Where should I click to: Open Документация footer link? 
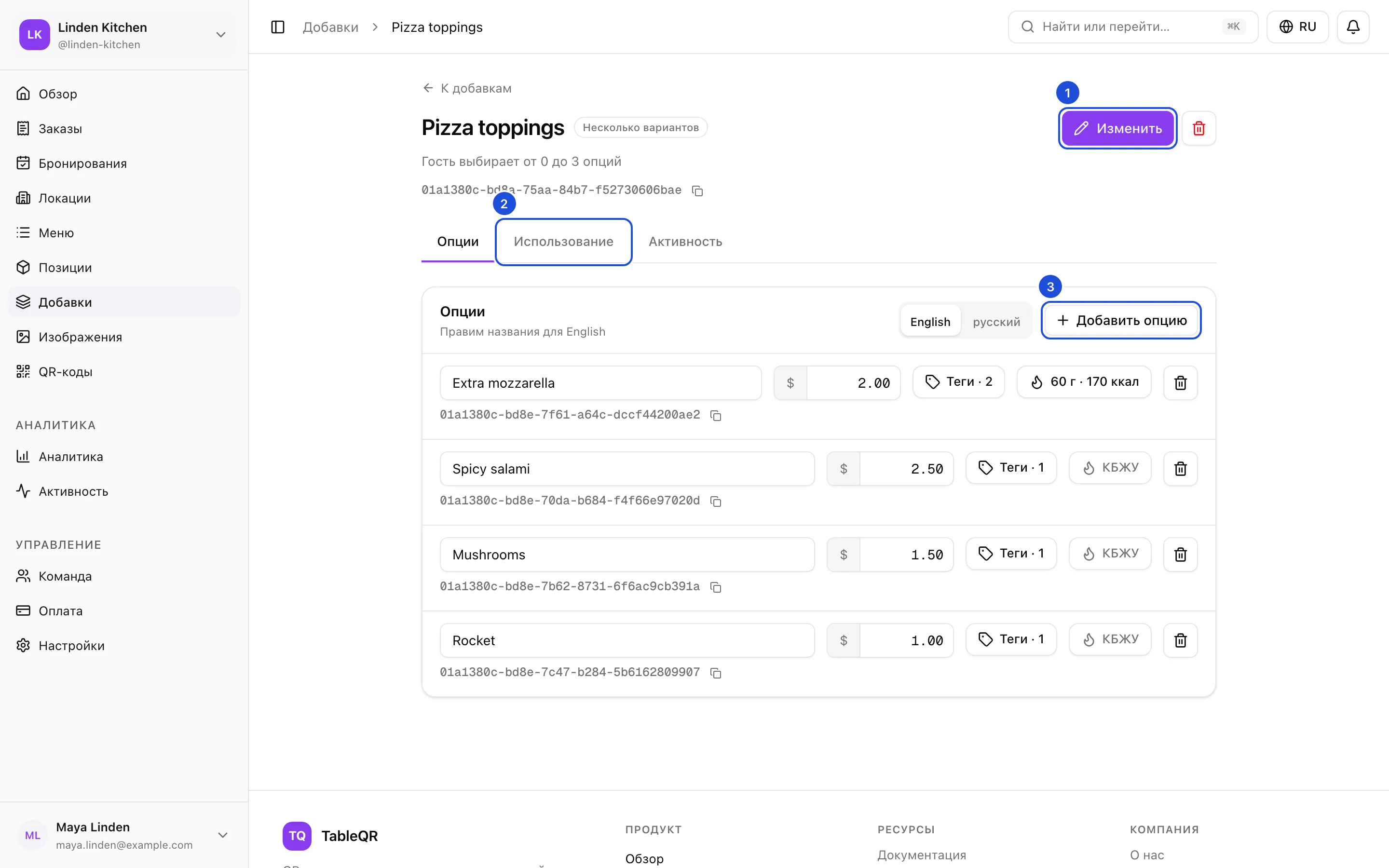(921, 855)
